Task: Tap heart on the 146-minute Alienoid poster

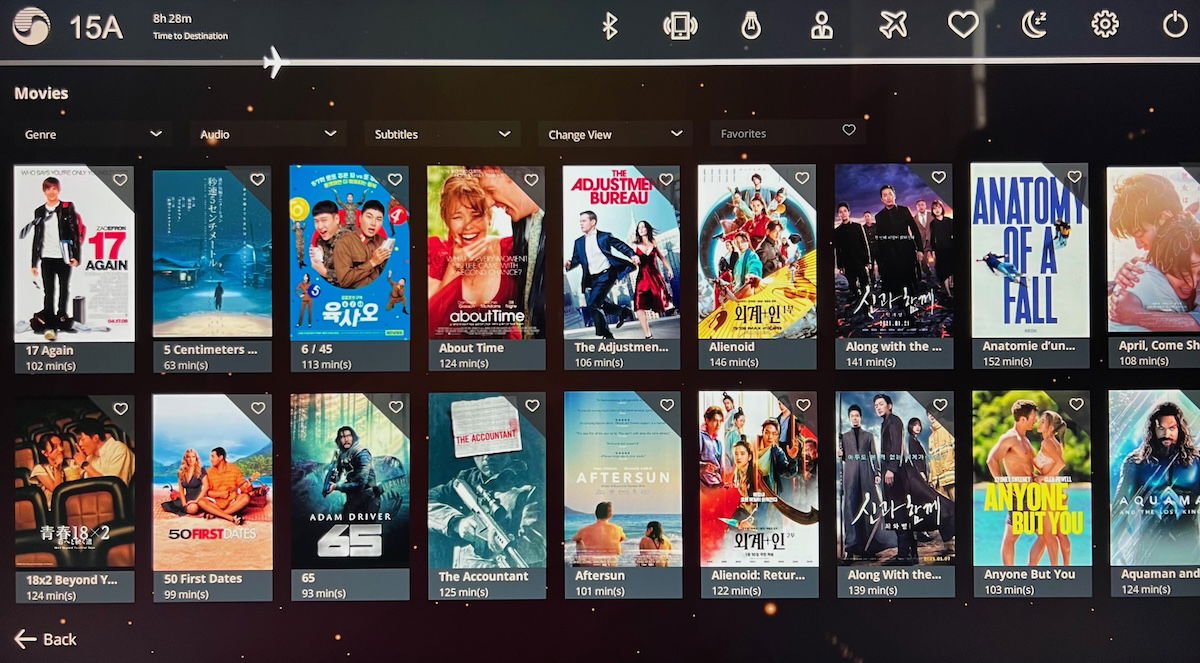Action: [802, 178]
